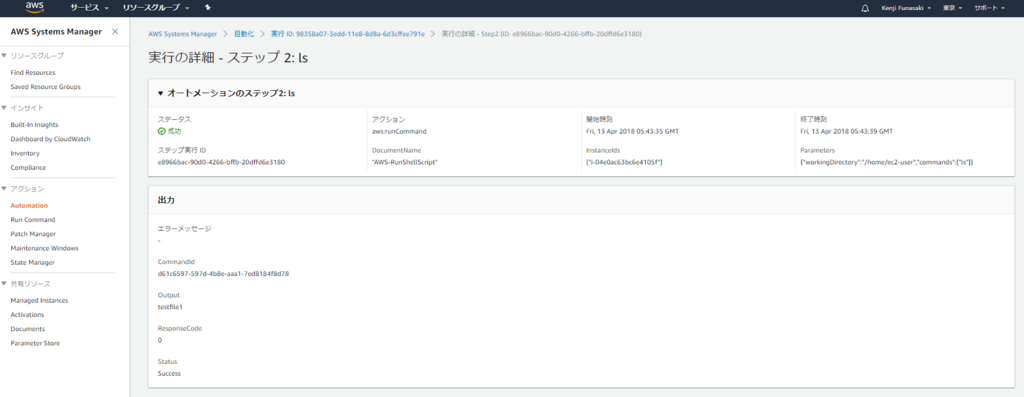This screenshot has width=1024, height=397.
Task: Open Saved Resource Groups
Action: tap(46, 86)
